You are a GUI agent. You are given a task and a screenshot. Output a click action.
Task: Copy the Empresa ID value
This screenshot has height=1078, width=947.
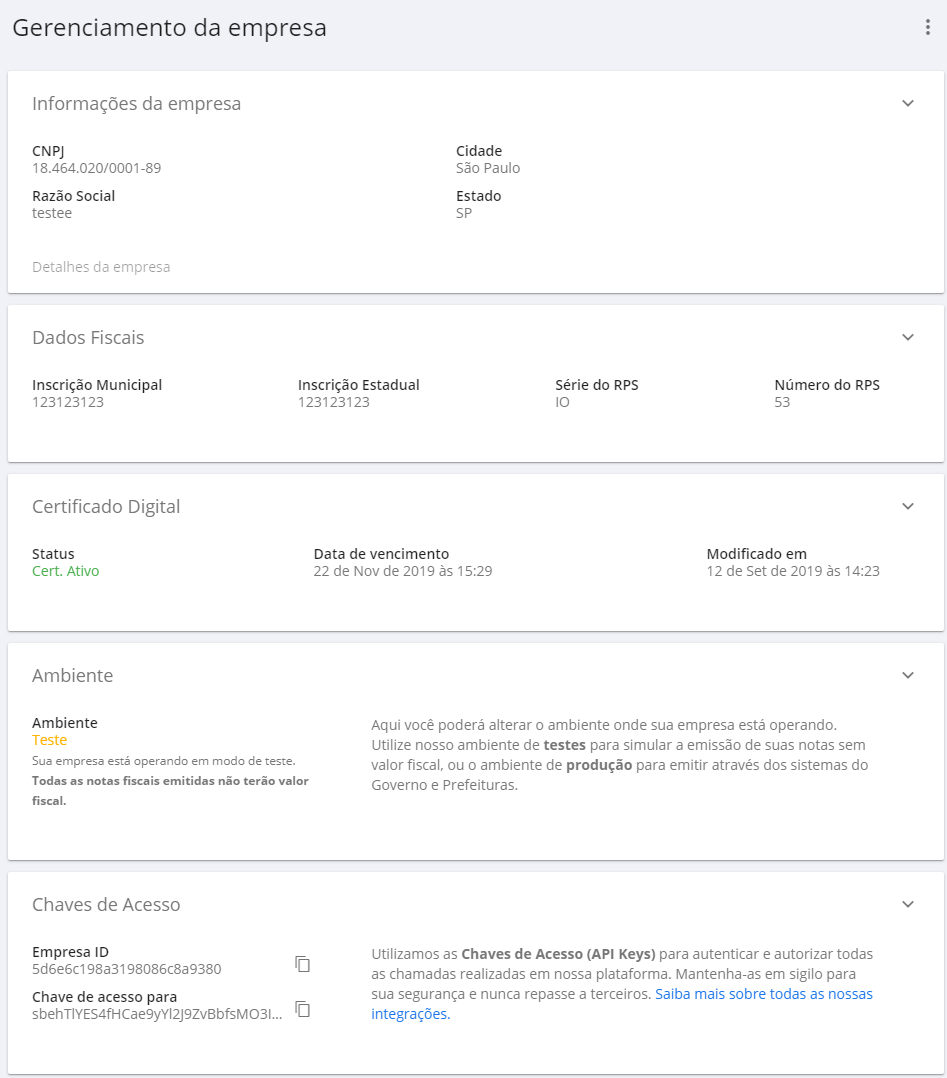point(303,964)
